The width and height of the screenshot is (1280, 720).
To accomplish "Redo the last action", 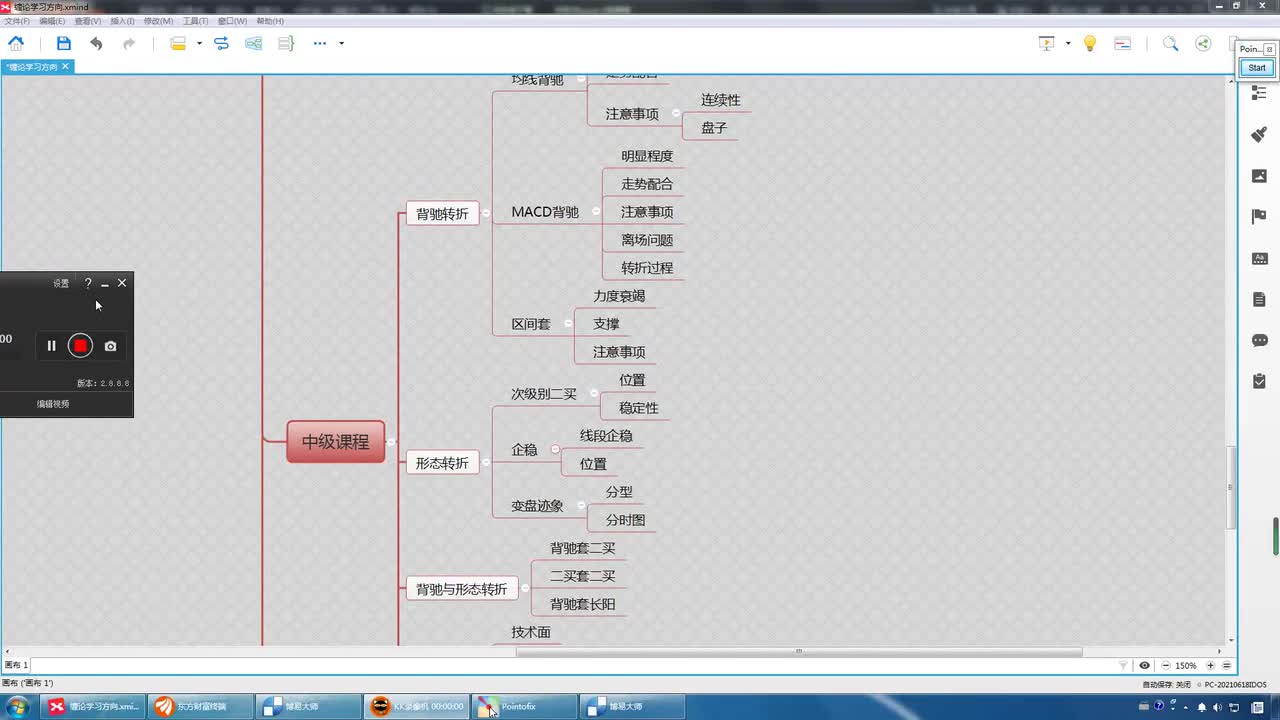I will (129, 43).
